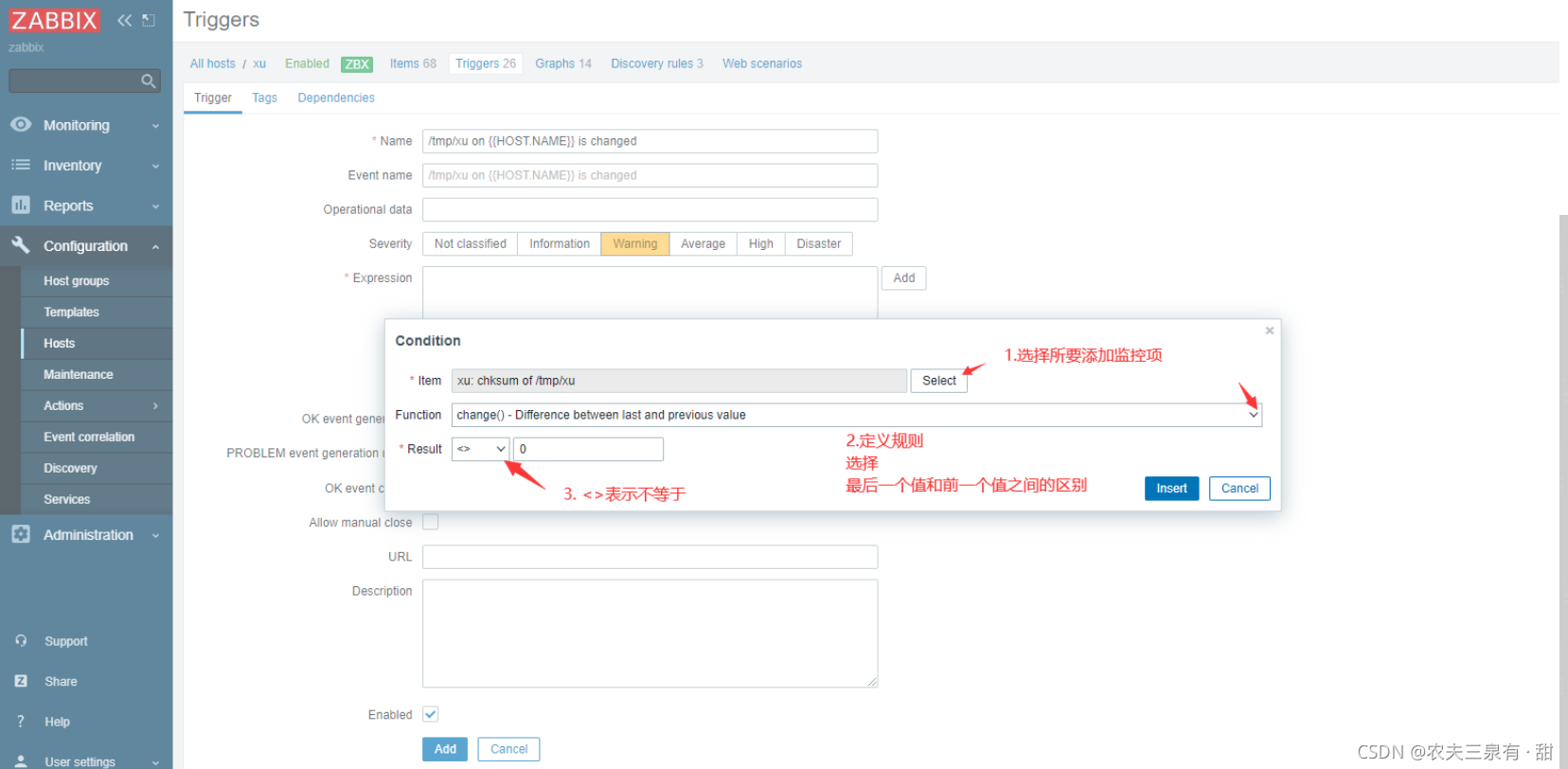
Task: Collapse the Configuration menu
Action: click(x=155, y=246)
